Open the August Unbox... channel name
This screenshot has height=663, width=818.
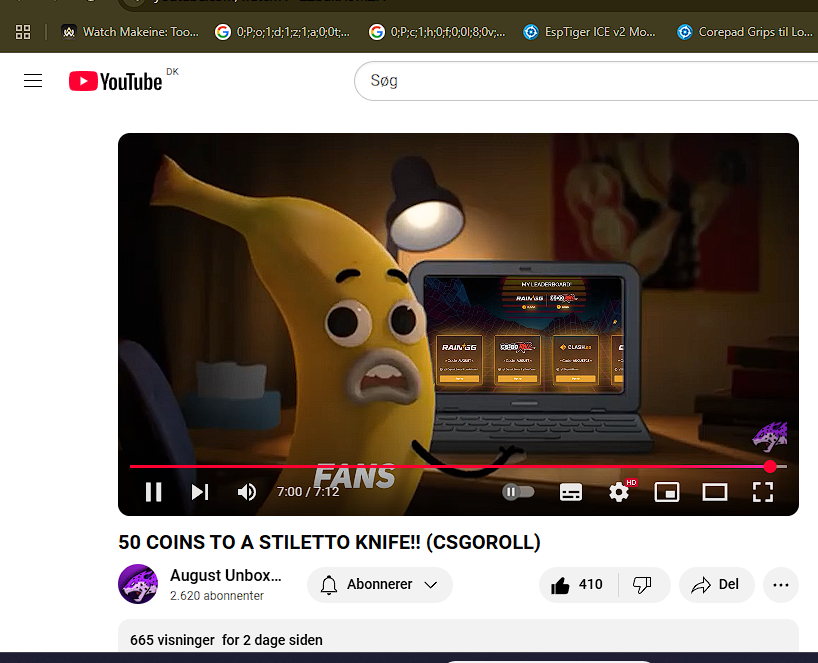(225, 575)
